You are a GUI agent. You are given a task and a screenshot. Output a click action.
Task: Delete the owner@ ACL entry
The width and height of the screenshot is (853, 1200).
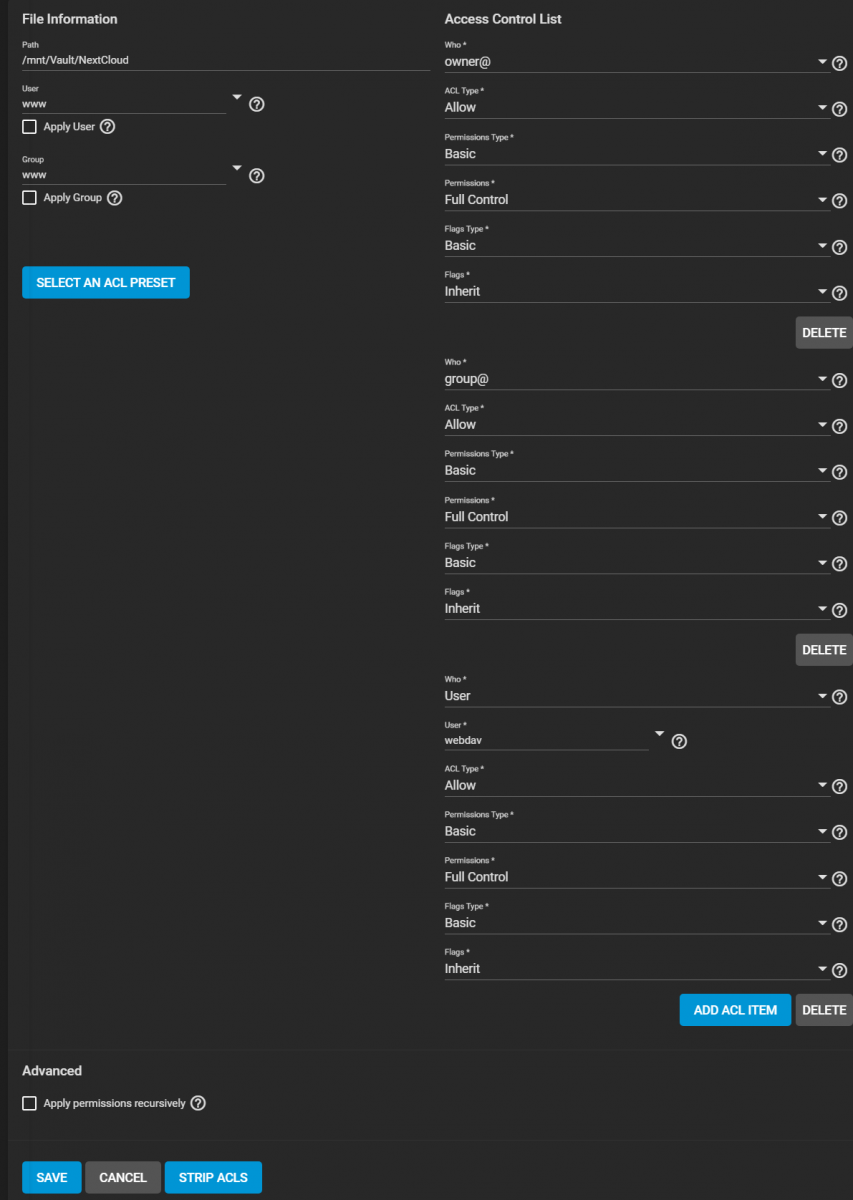(x=824, y=333)
